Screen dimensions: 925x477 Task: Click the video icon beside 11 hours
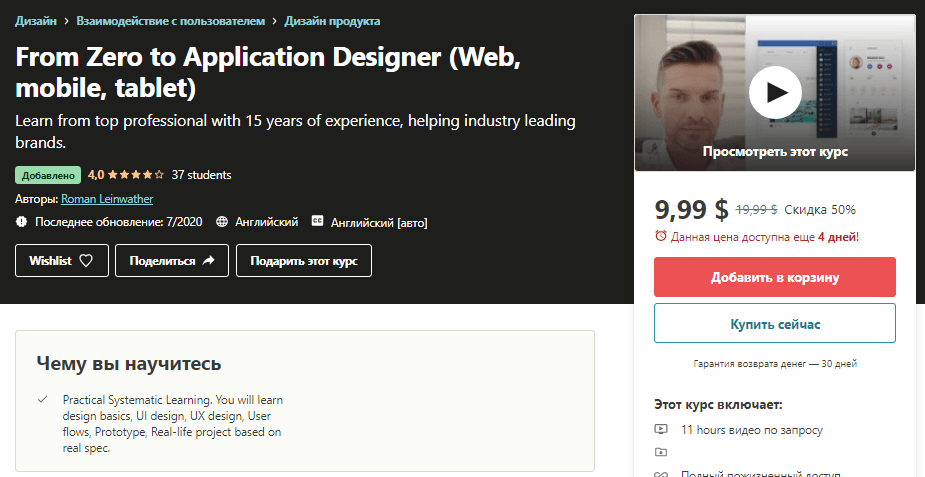tap(661, 429)
